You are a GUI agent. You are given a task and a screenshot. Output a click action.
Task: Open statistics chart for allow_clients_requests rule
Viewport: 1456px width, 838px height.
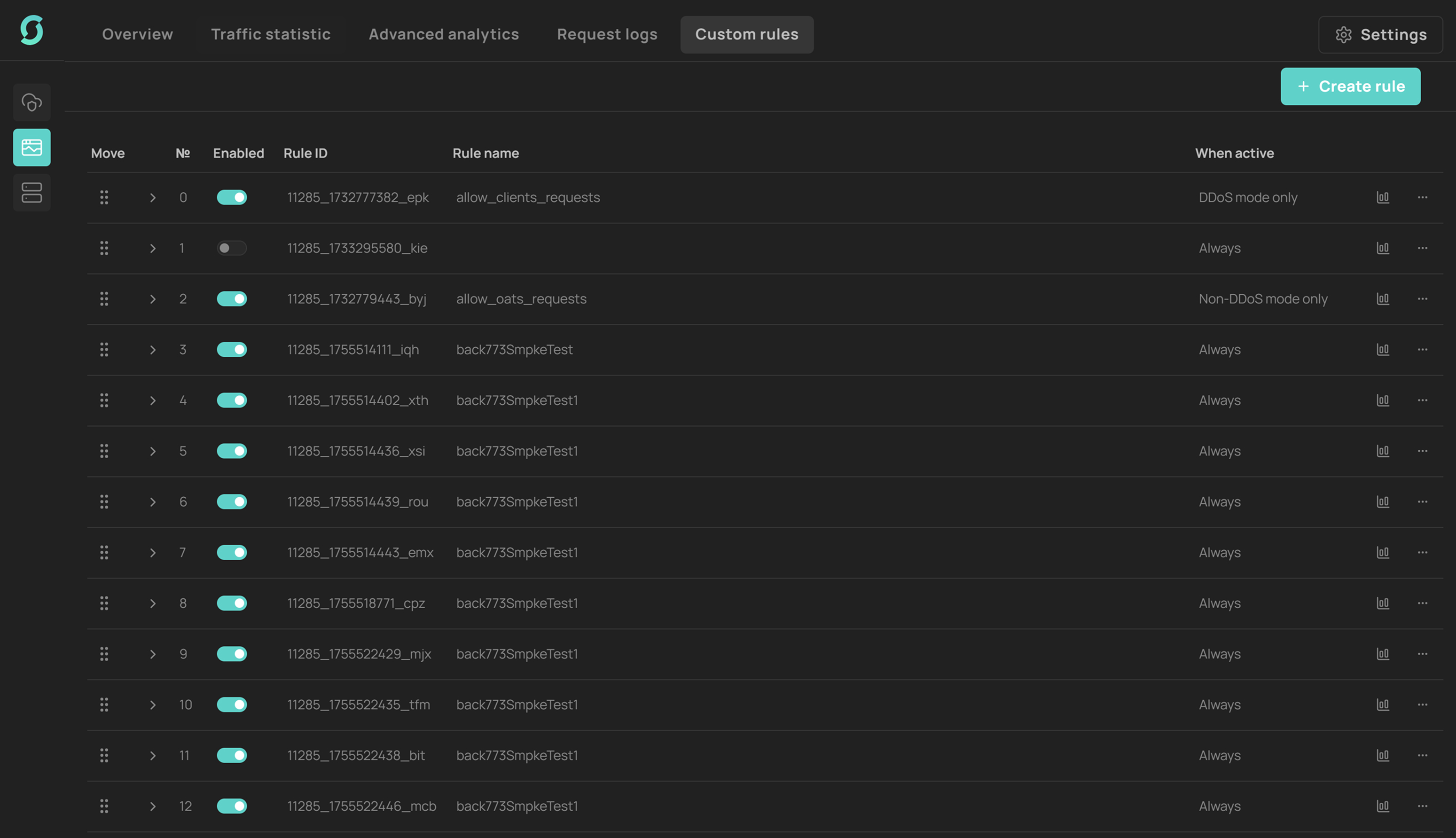[1382, 197]
